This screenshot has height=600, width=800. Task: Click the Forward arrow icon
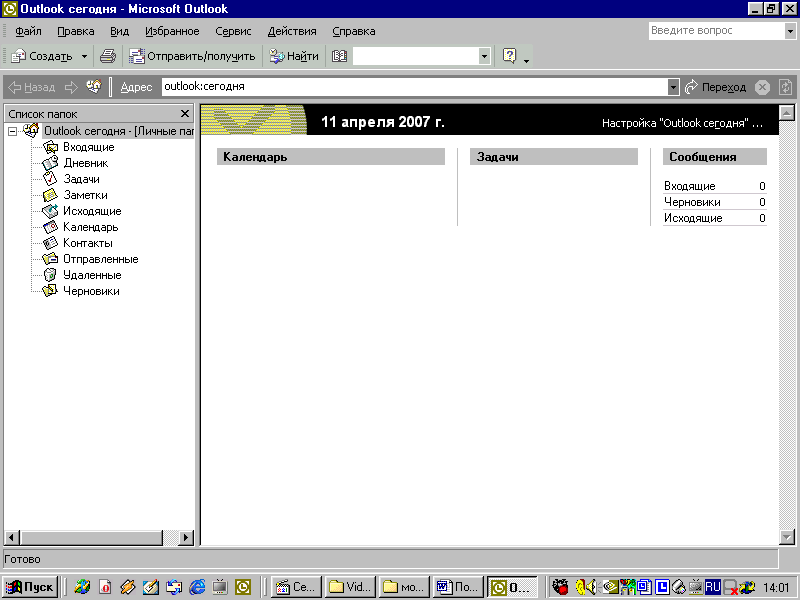pos(71,87)
